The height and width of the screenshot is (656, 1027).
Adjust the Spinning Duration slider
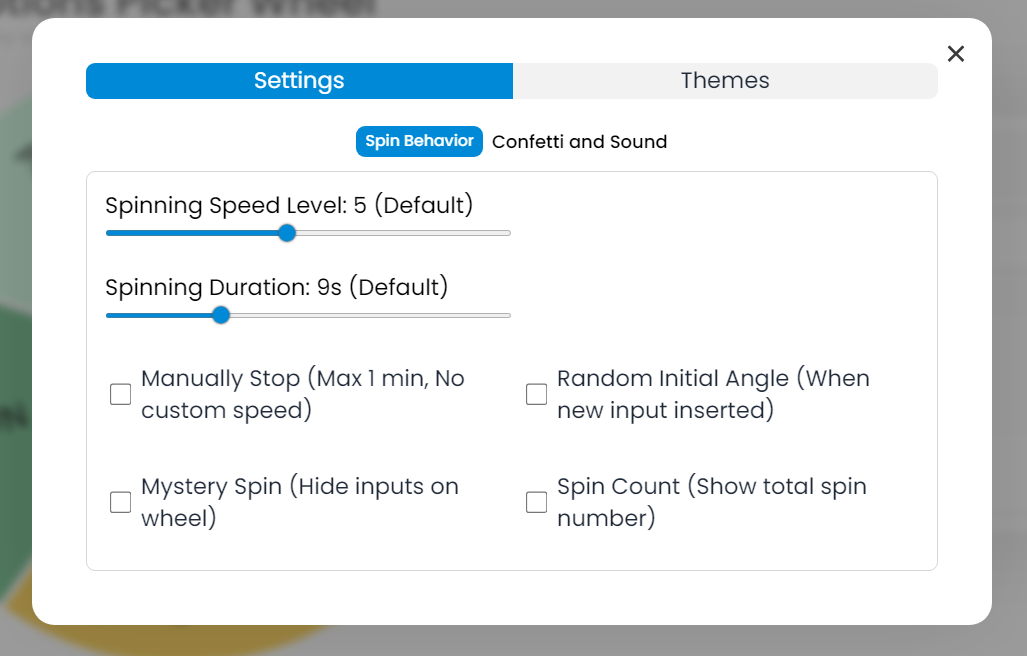[220, 315]
